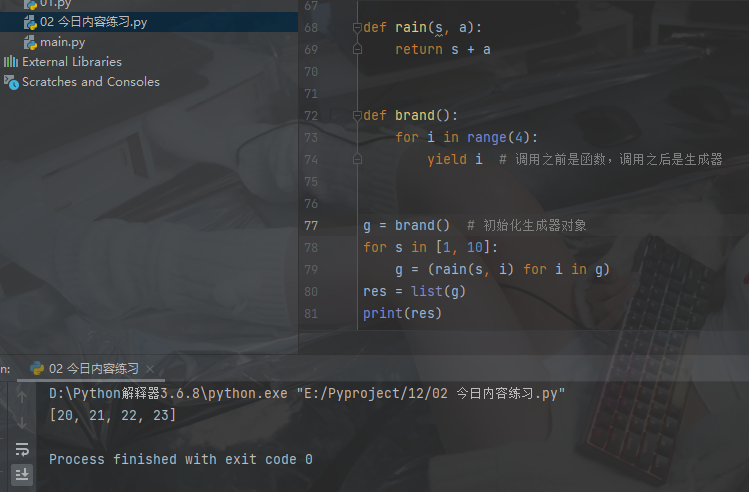This screenshot has height=492, width=749.
Task: Click the 'def rain(s, a):' line
Action: pos(422,28)
